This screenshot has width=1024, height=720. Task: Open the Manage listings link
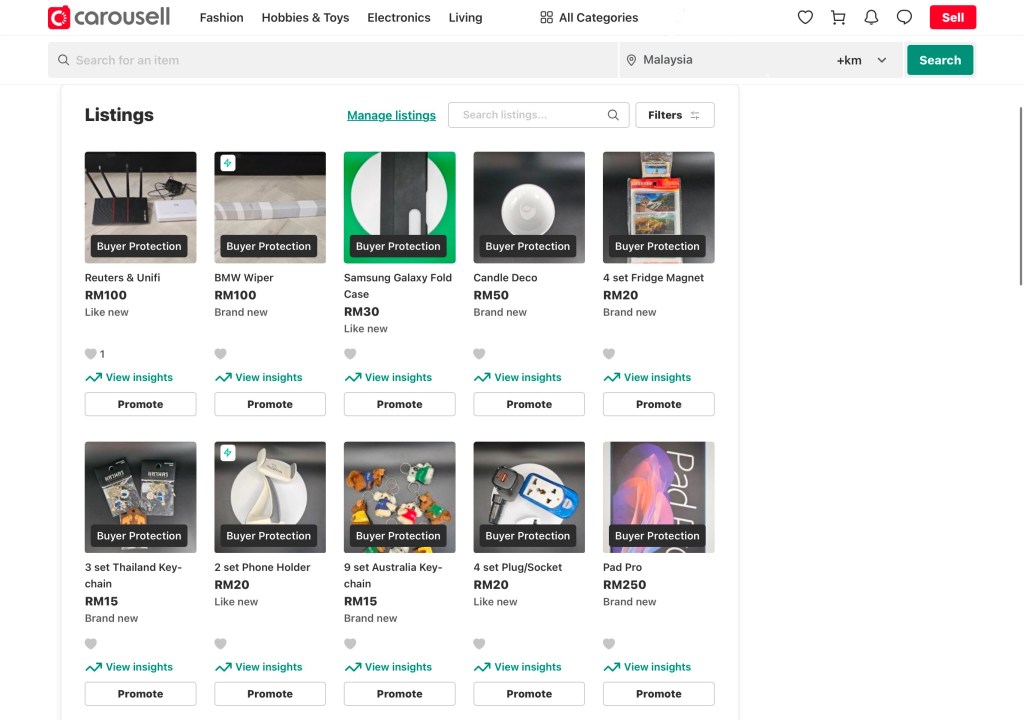[x=391, y=115]
